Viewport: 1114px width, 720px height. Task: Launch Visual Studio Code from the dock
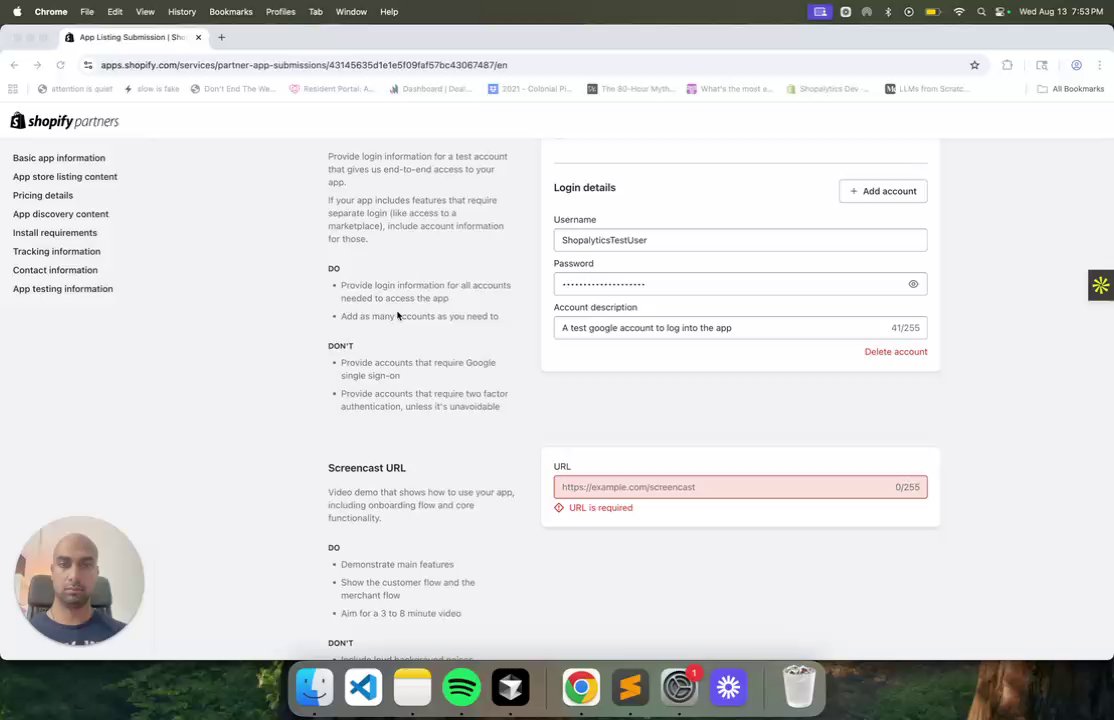pyautogui.click(x=363, y=687)
